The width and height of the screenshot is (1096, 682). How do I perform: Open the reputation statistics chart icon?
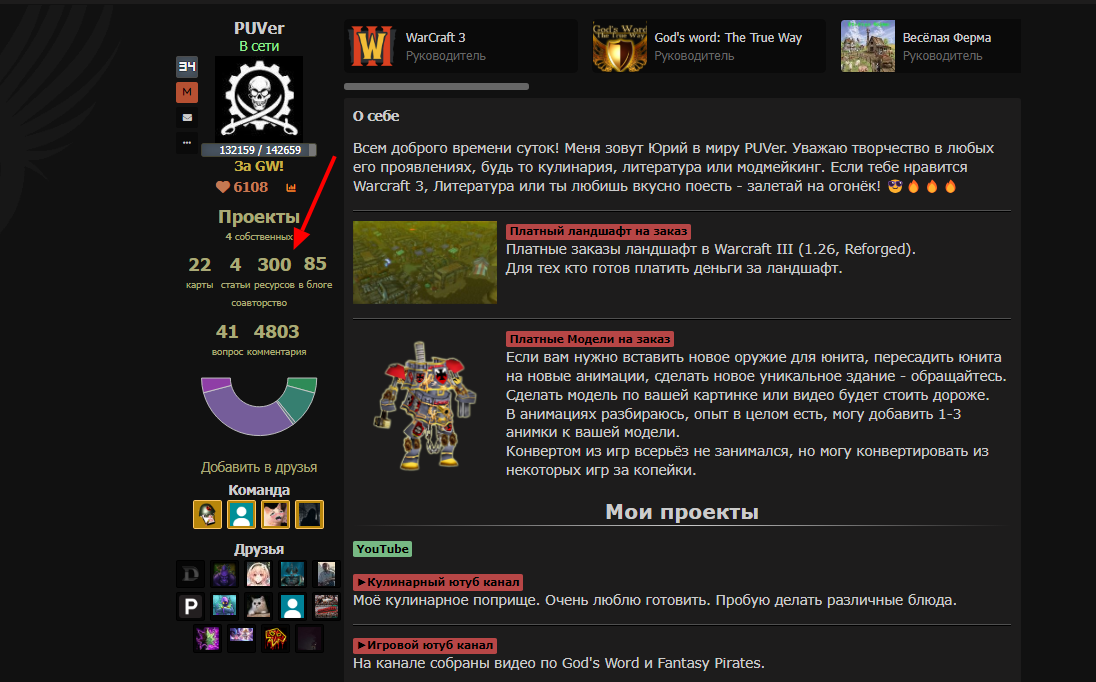tap(291, 187)
